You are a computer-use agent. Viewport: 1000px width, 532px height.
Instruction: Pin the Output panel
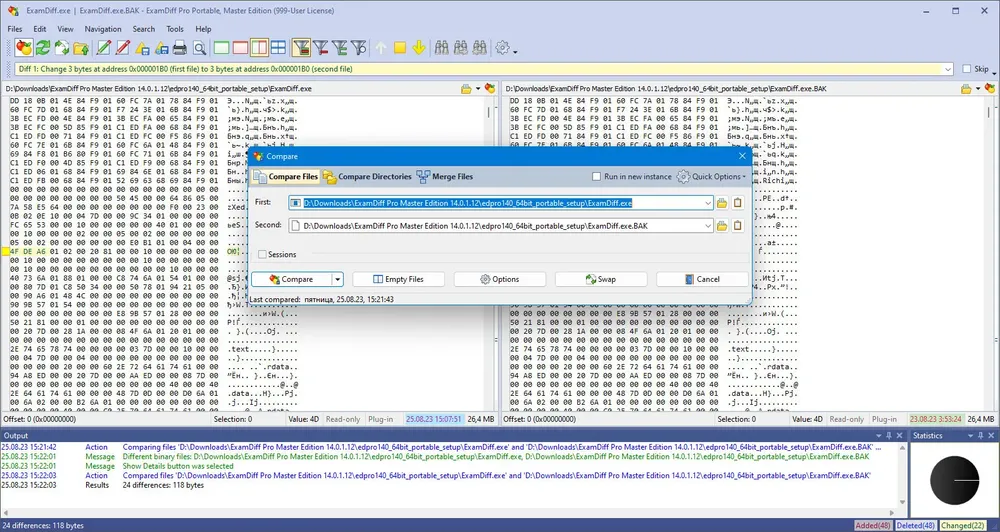(x=889, y=436)
